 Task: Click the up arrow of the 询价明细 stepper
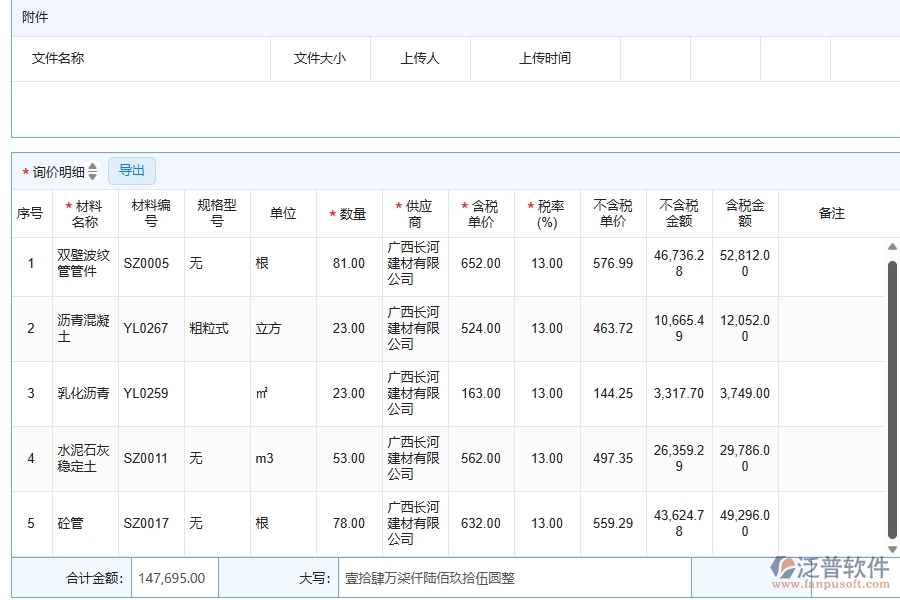[92, 166]
